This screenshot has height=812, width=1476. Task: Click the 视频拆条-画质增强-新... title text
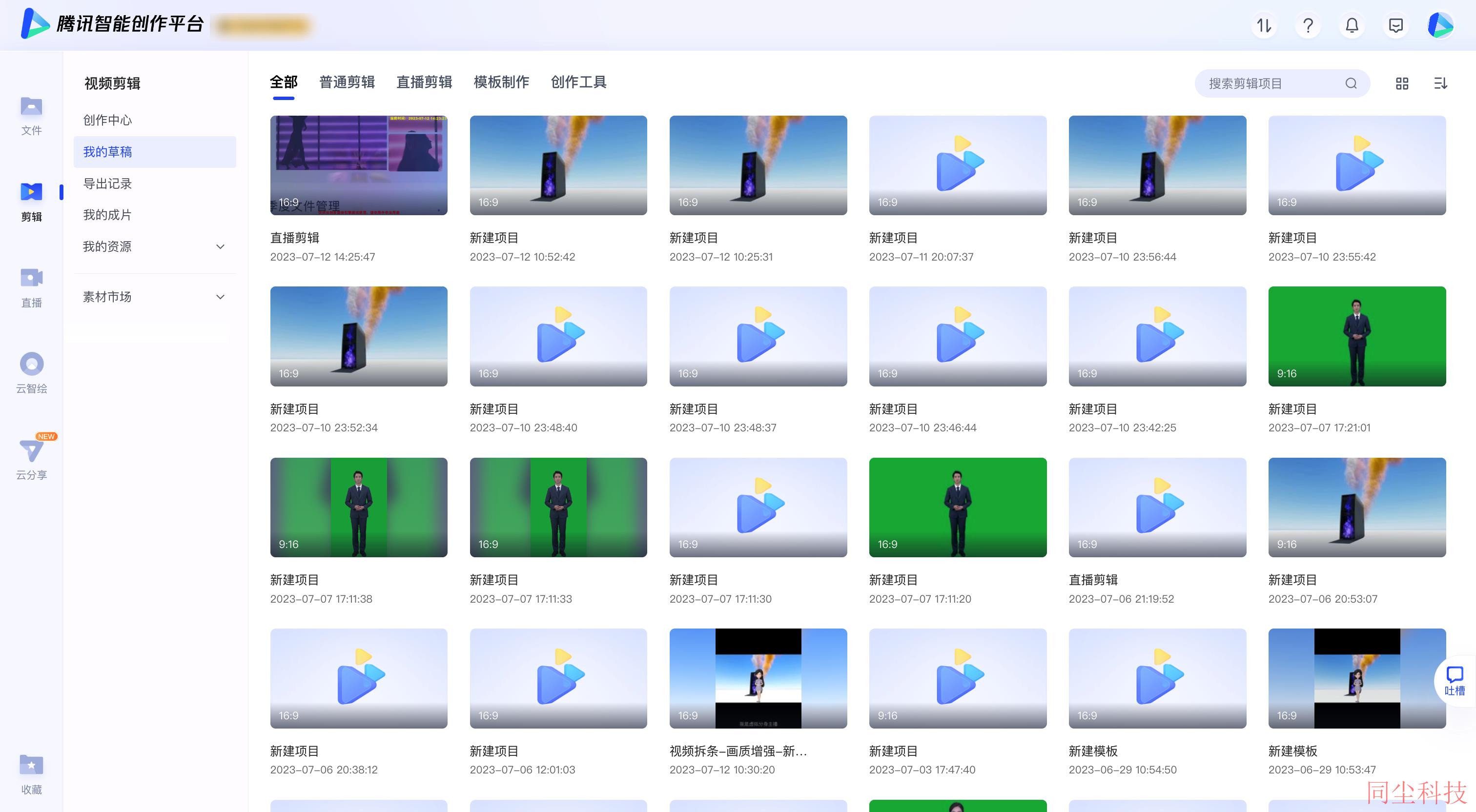pyautogui.click(x=738, y=751)
